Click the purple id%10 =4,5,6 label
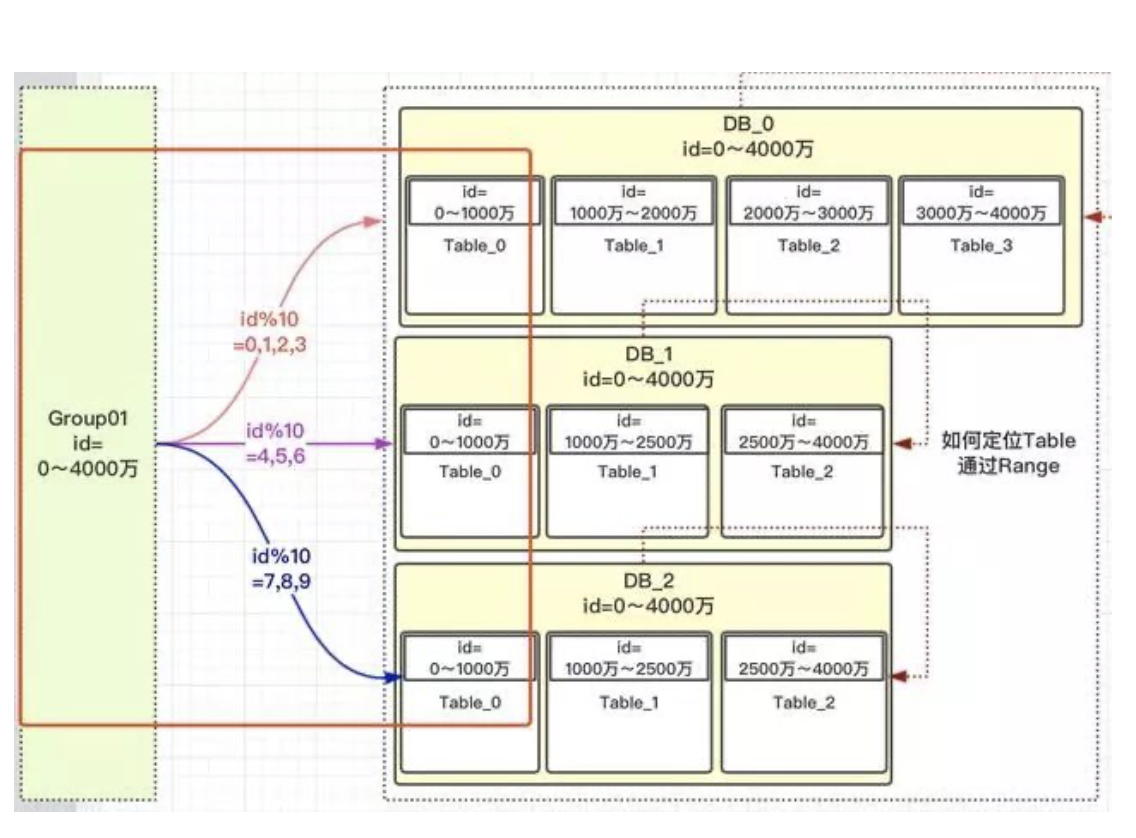Image resolution: width=1136 pixels, height=838 pixels. click(x=277, y=442)
